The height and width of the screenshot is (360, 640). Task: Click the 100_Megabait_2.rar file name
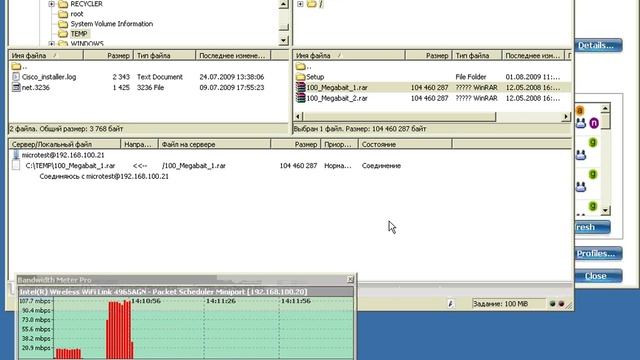coord(337,98)
